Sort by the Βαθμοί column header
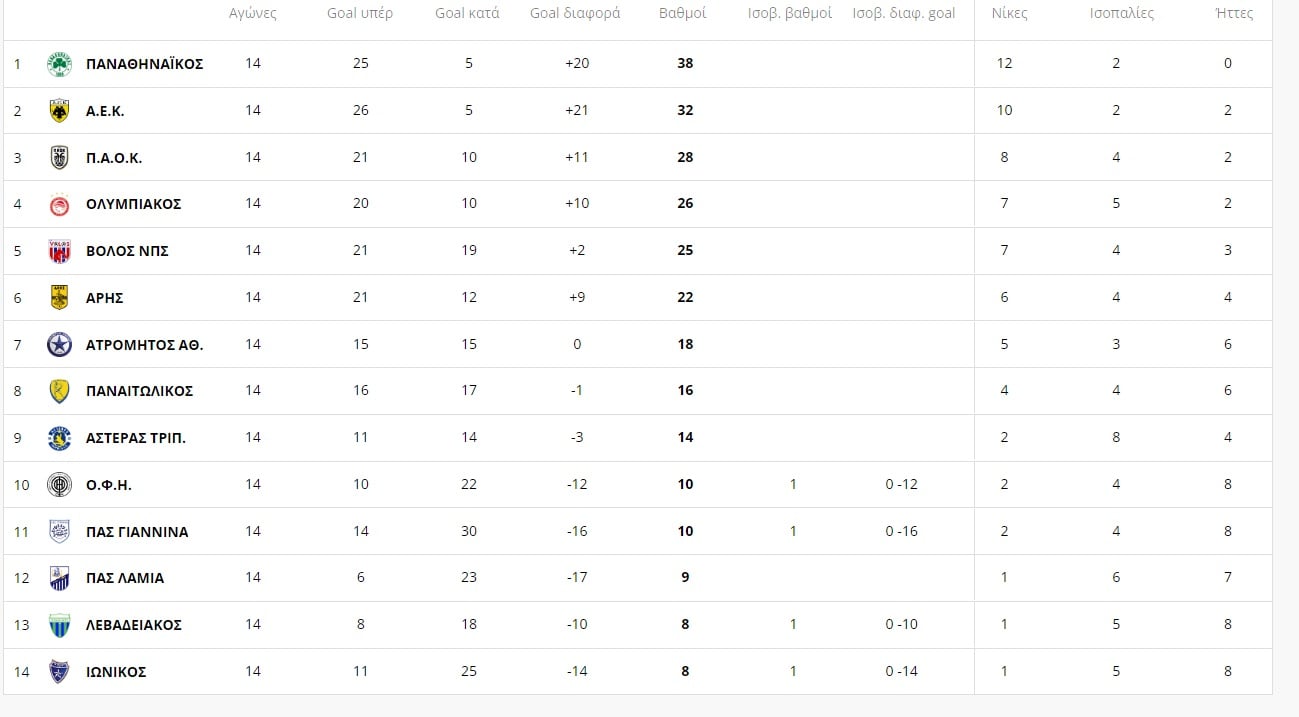 tap(683, 14)
